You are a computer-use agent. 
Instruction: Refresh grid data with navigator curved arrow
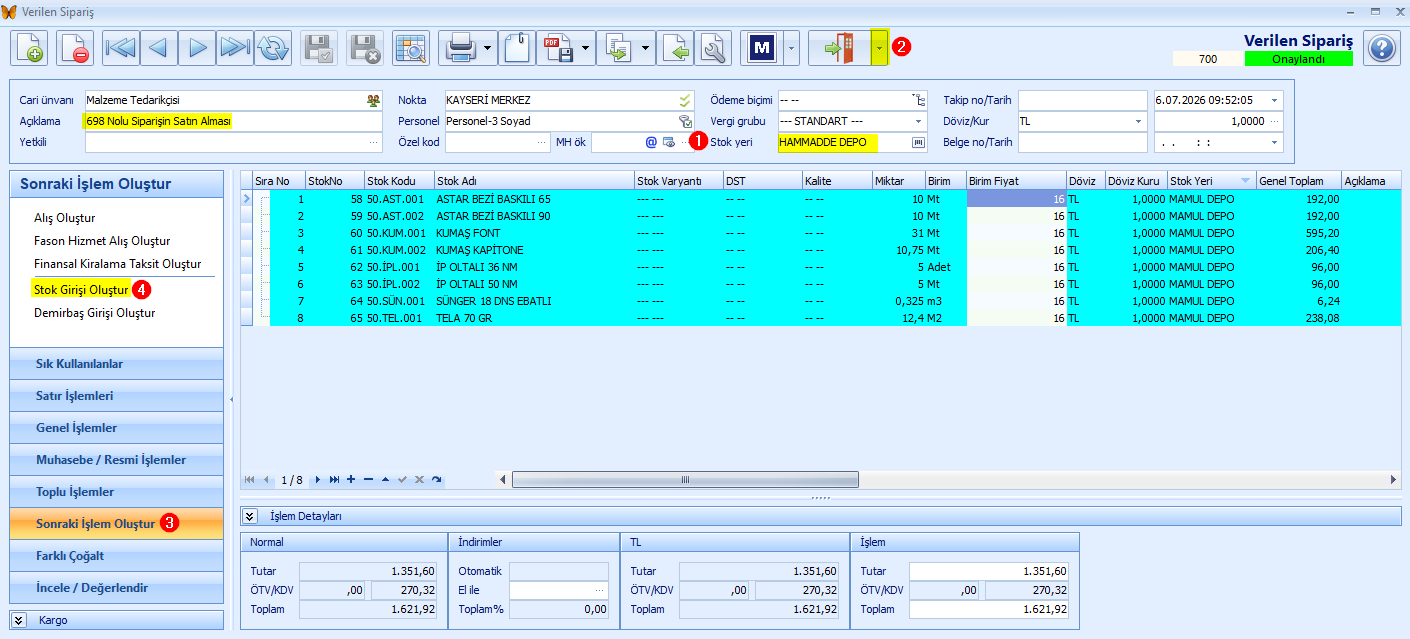(437, 480)
